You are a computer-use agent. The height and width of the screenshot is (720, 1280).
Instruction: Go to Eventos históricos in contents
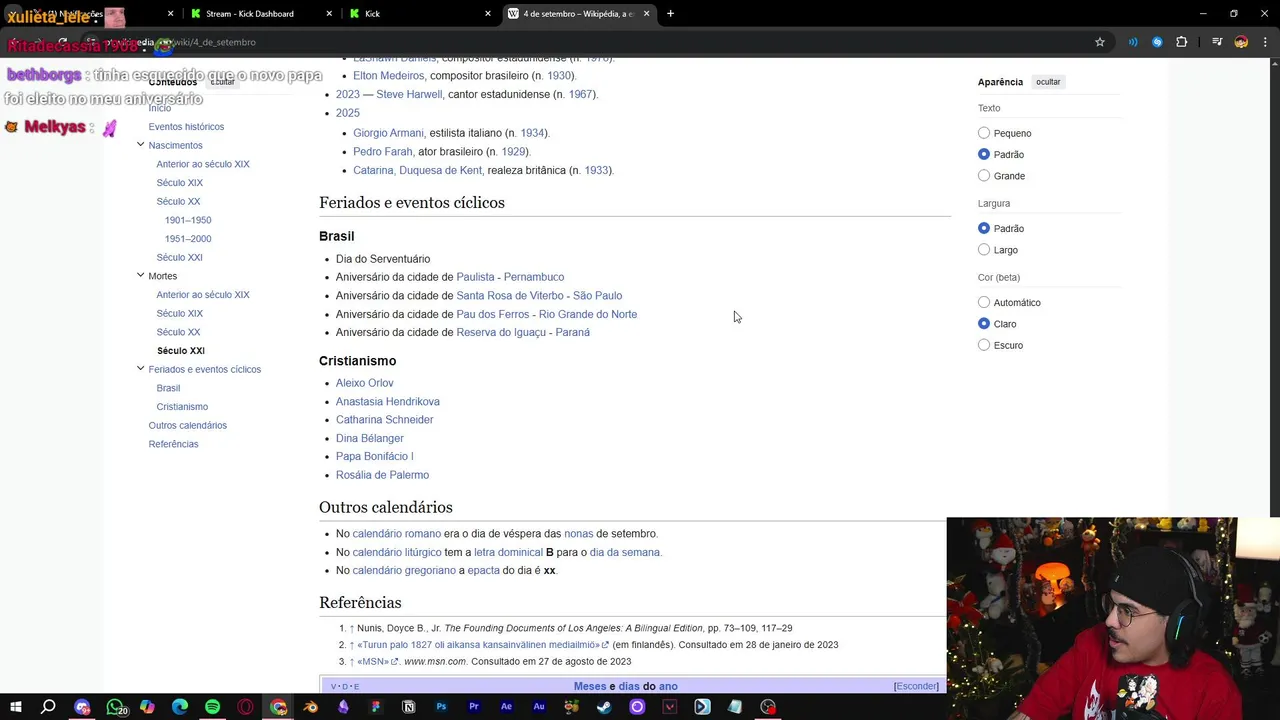186,127
